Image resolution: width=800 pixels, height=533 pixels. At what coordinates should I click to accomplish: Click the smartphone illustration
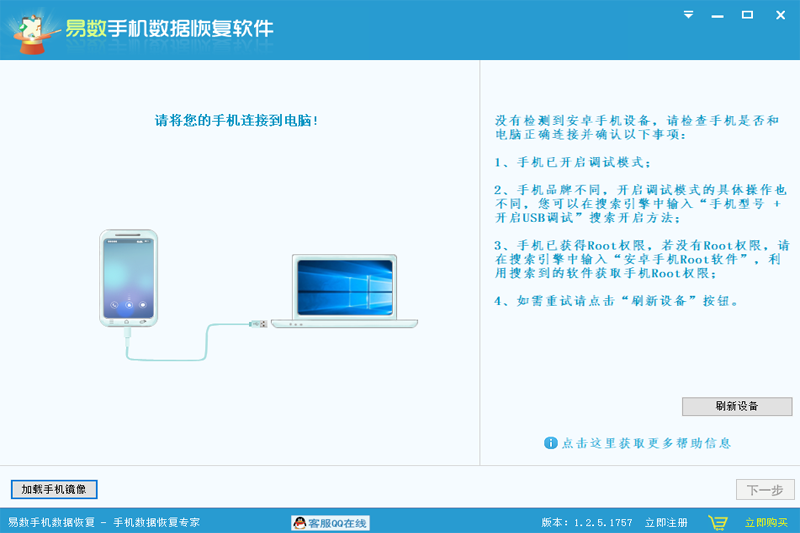[x=128, y=279]
